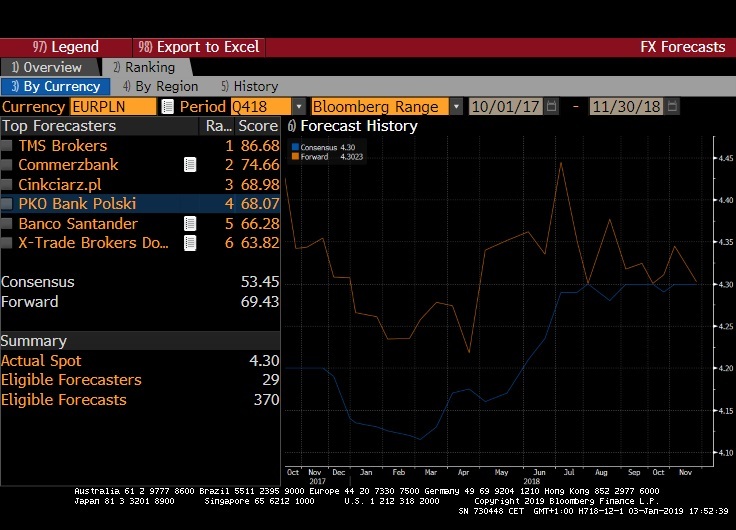This screenshot has height=530, width=736.
Task: Open the currency lookup icon beside EURPLN
Action: 168,106
